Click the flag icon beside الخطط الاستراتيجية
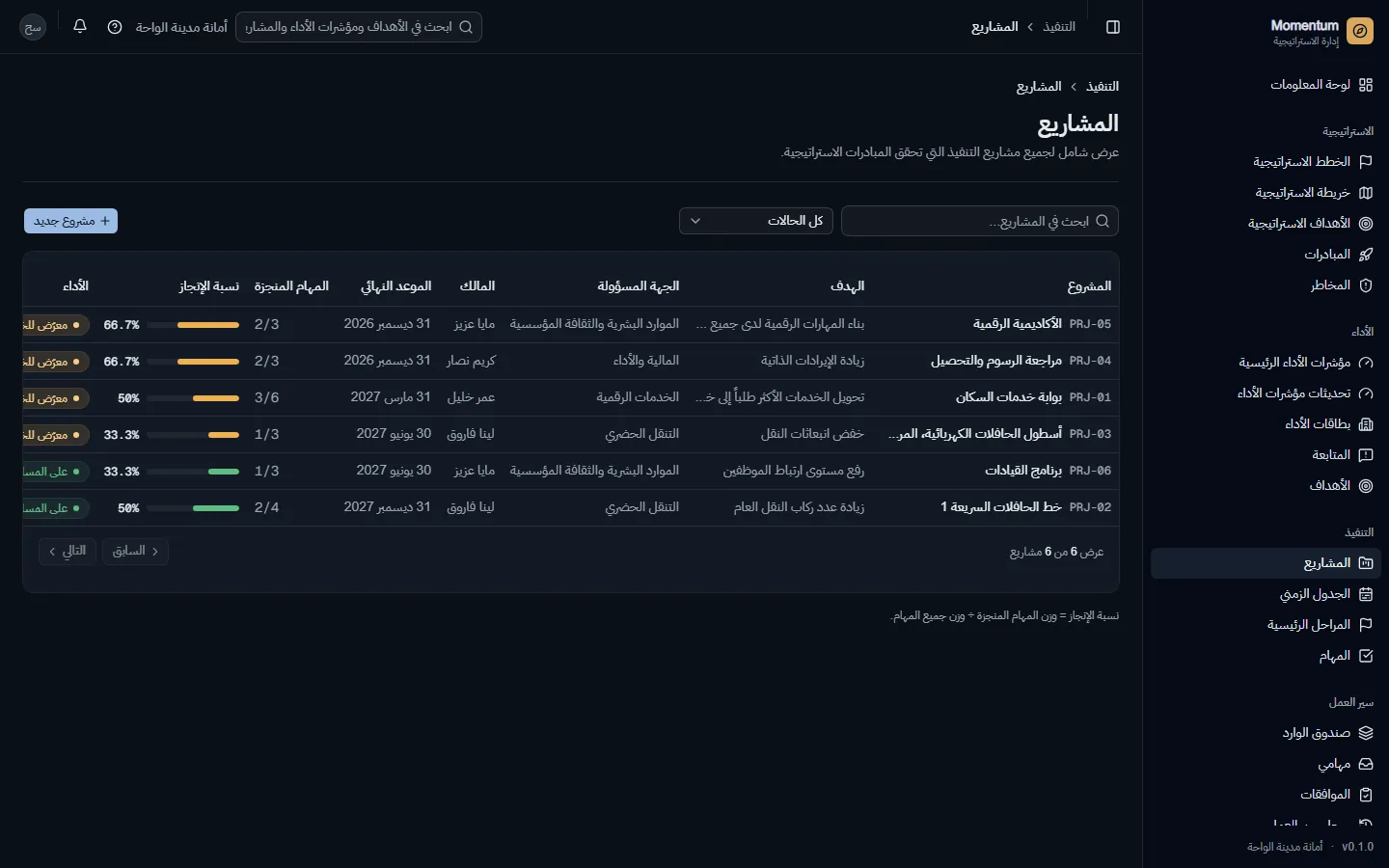Screen dimensions: 1389x868 [x=1366, y=162]
